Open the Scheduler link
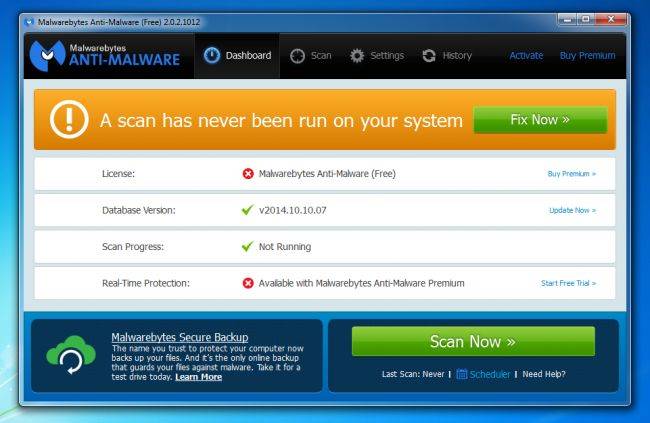 (x=490, y=374)
